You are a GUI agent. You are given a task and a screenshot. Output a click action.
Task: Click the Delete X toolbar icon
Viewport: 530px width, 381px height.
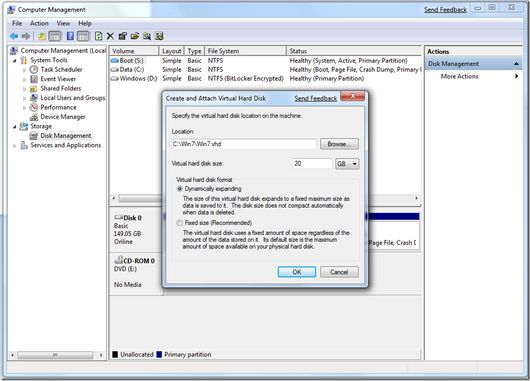[110, 36]
